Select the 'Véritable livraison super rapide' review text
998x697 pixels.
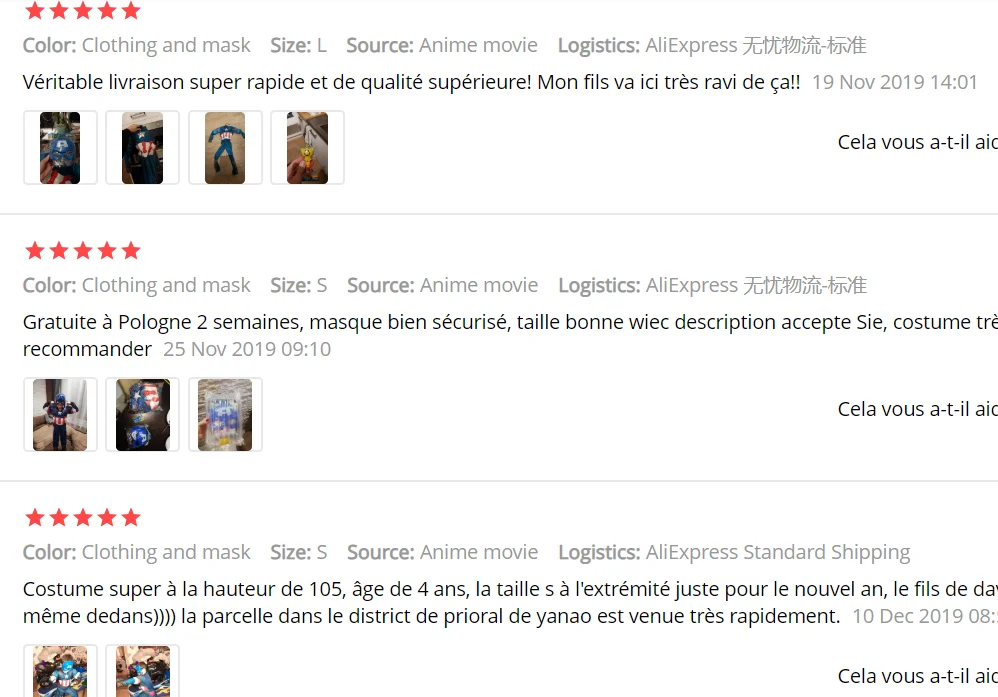click(x=411, y=82)
